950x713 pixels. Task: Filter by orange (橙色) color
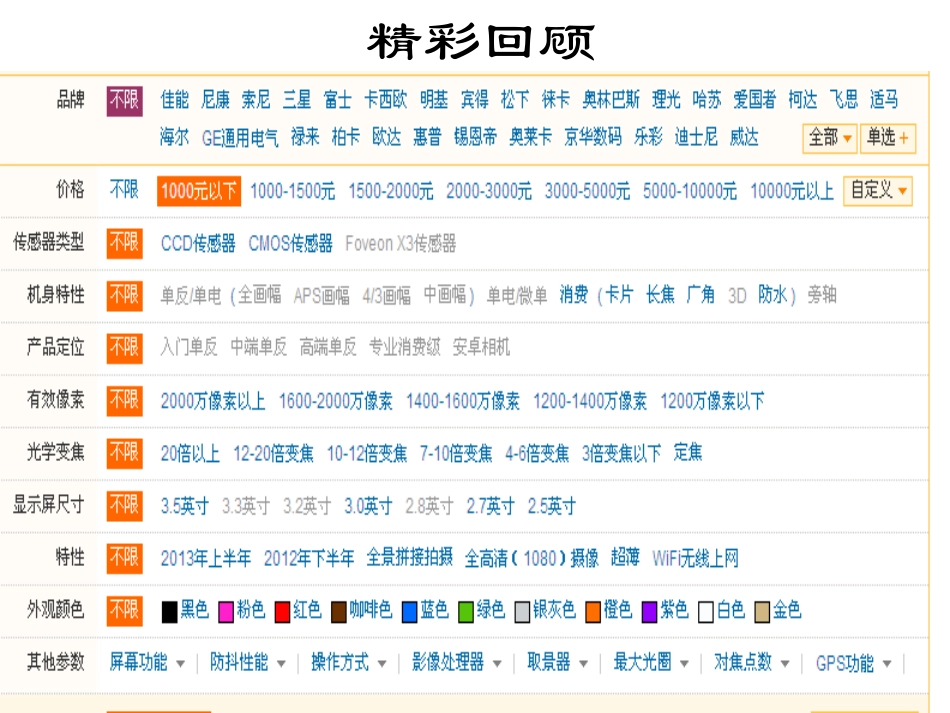608,611
